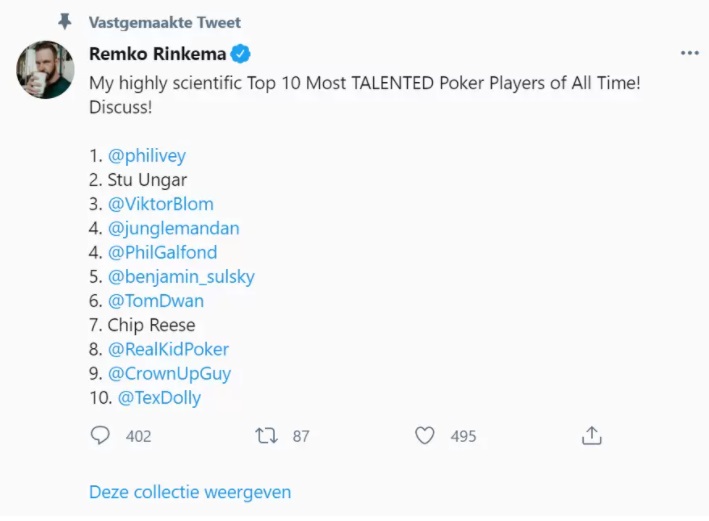Screen dimensions: 709x521
Task: Open the three-dot more options menu
Action: tap(689, 54)
